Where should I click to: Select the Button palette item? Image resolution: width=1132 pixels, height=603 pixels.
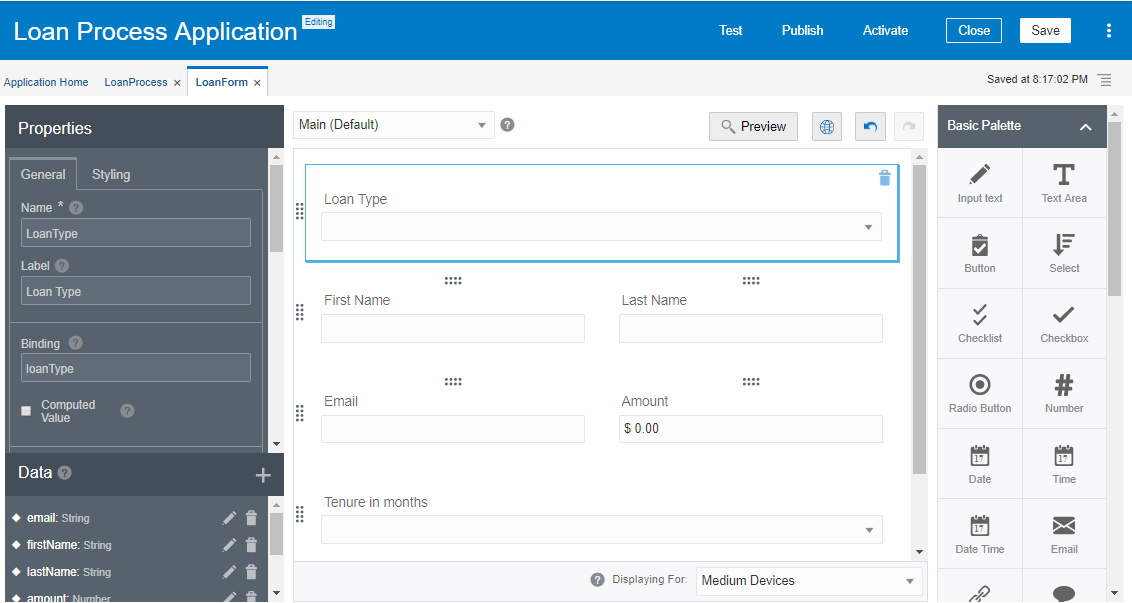click(x=980, y=253)
